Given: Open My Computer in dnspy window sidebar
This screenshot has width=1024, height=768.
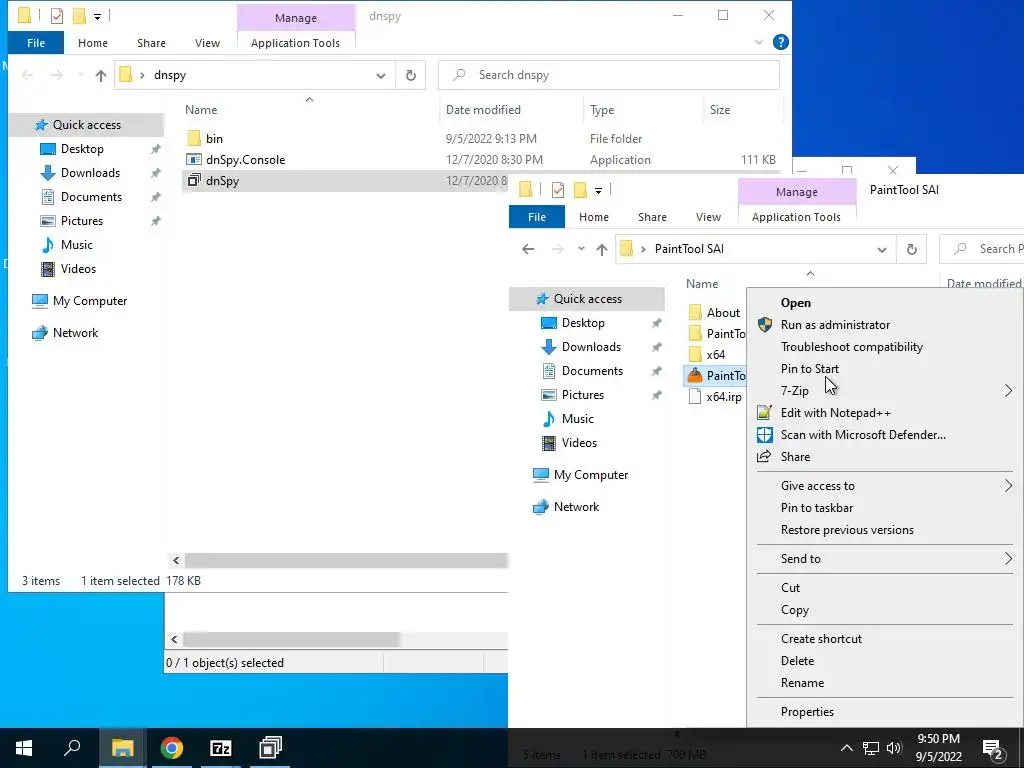Looking at the screenshot, I should (x=90, y=301).
